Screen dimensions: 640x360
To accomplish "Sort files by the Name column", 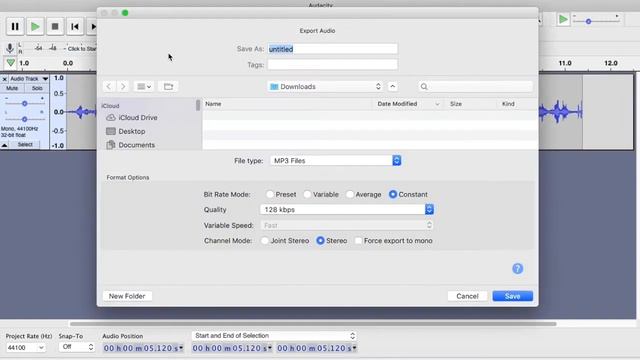I will [x=288, y=104].
